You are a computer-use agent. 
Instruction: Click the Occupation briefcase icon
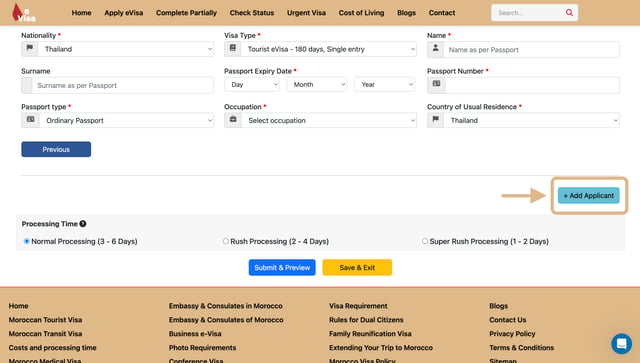pos(233,119)
